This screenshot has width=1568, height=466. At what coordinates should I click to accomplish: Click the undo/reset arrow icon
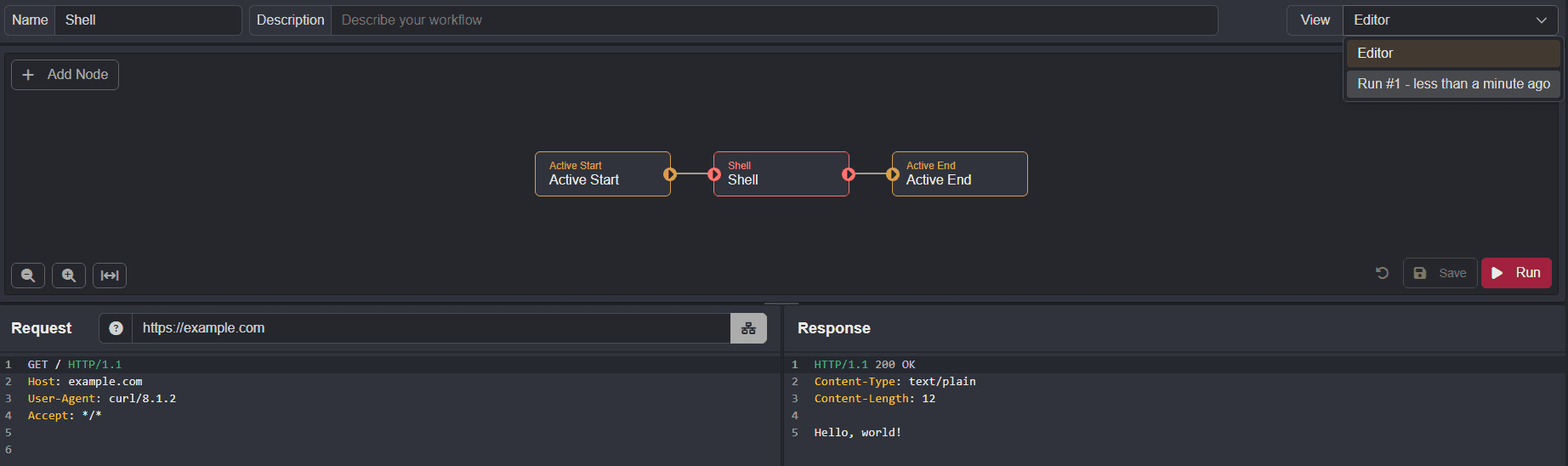coord(1382,273)
